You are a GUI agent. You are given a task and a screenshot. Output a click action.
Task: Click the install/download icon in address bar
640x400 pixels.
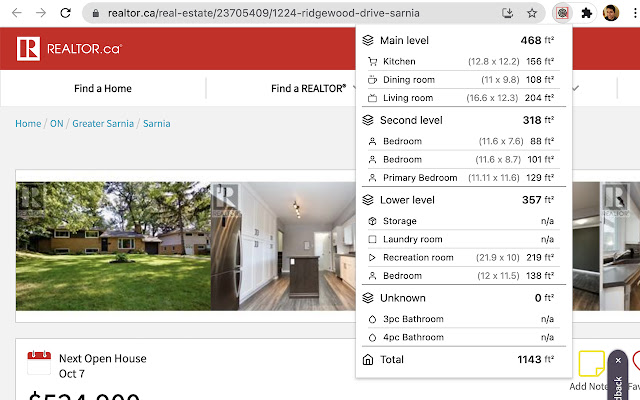(x=508, y=14)
